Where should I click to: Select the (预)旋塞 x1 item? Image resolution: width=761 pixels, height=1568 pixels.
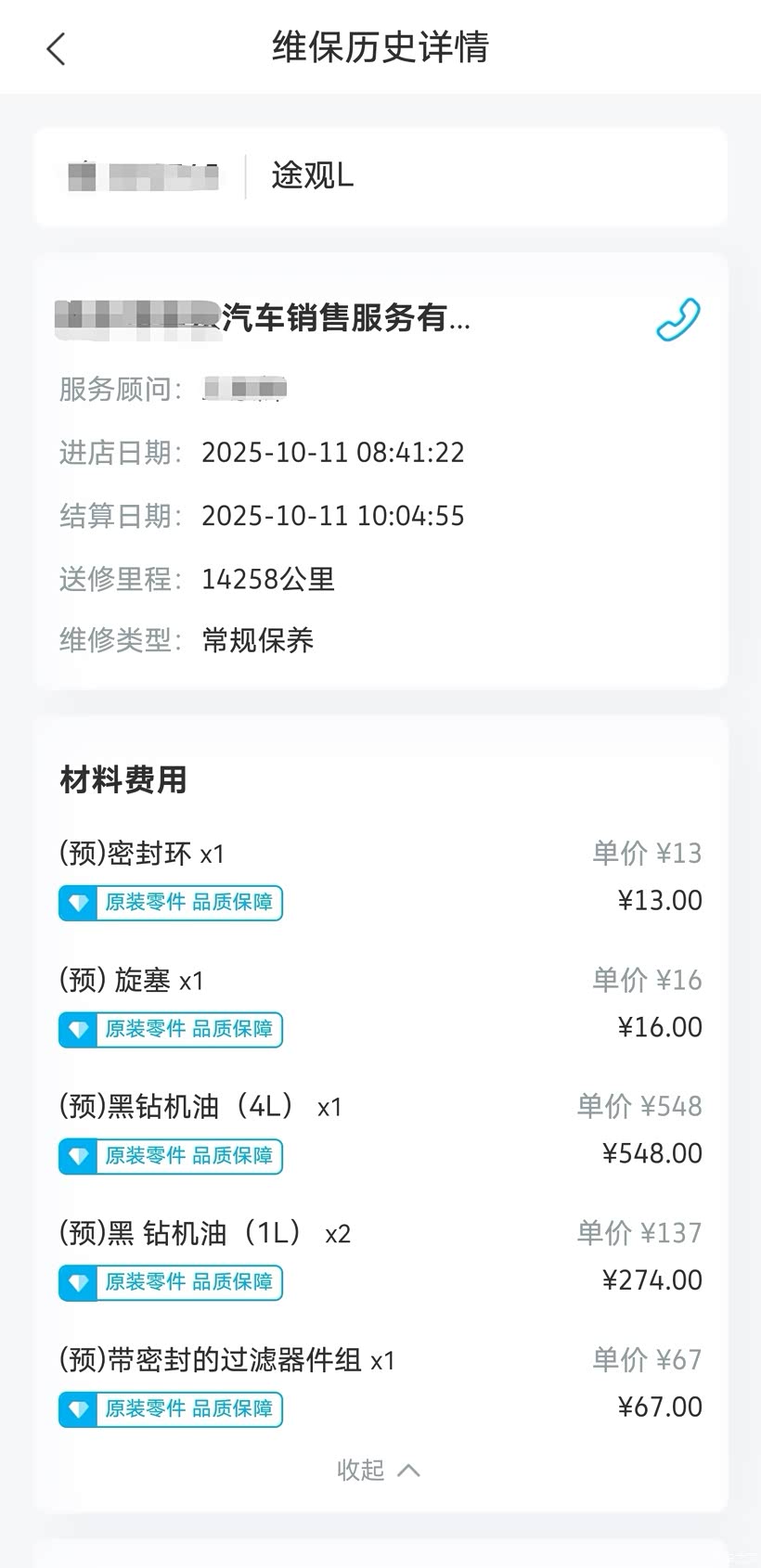click(131, 980)
